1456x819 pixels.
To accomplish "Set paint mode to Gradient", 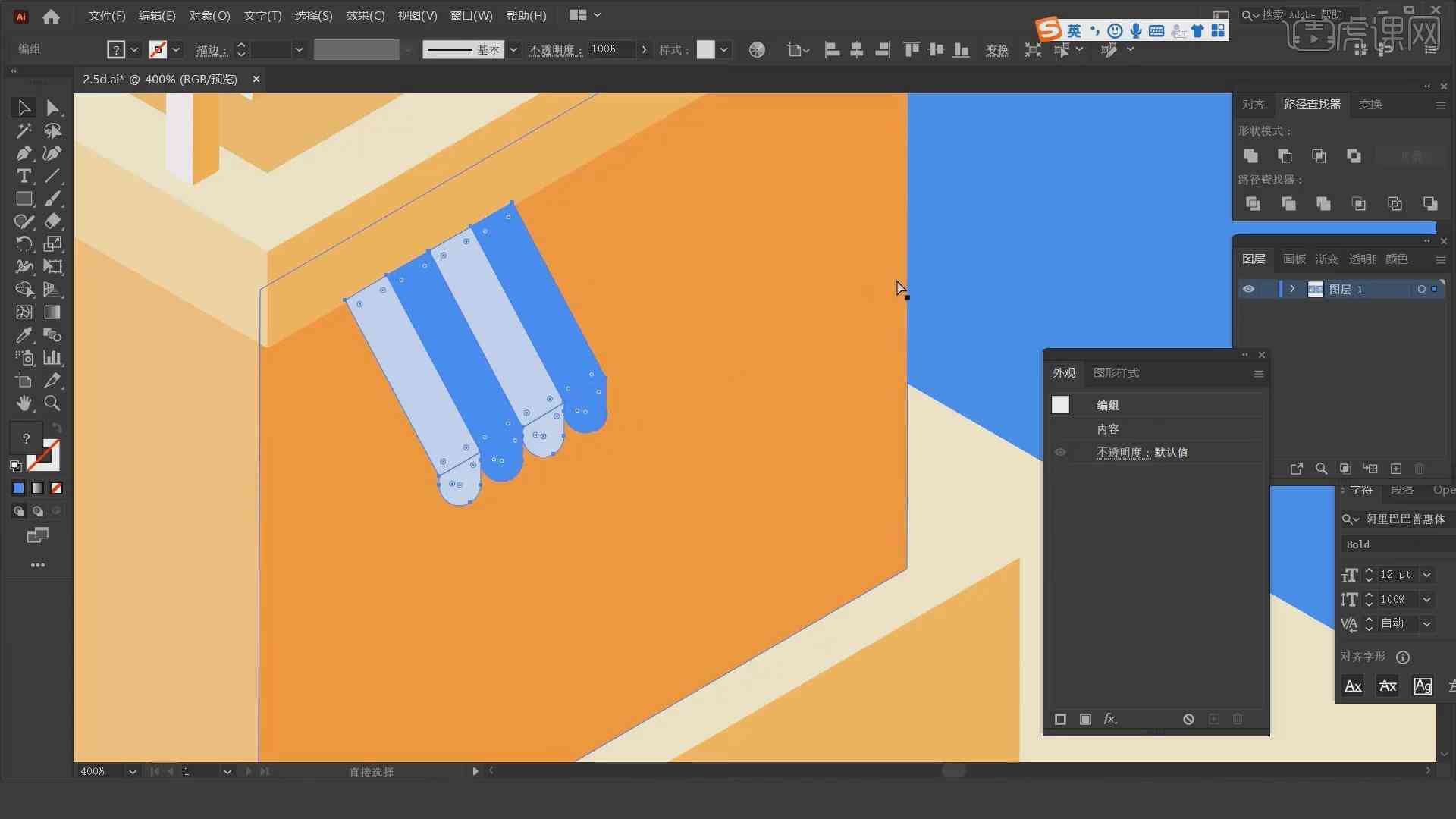I will click(x=37, y=488).
